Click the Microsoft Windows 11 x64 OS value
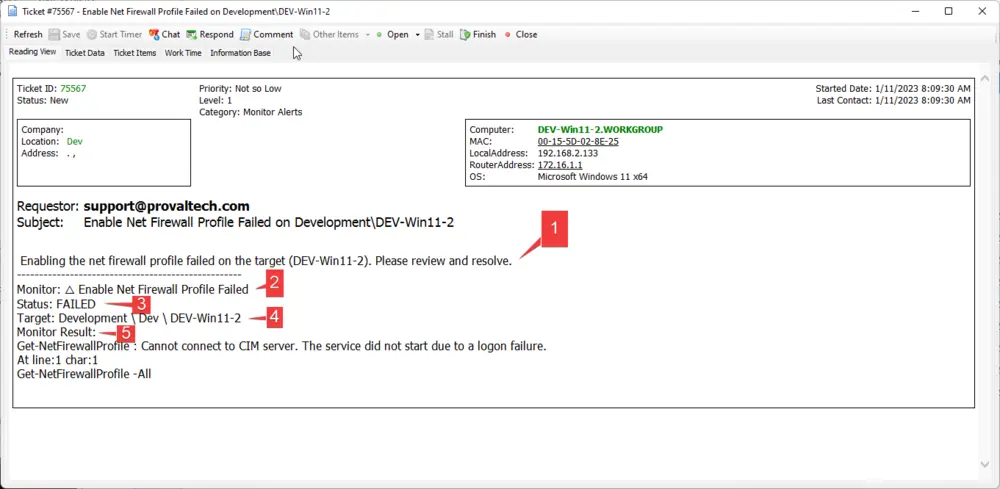The width and height of the screenshot is (1000, 489). coord(592,177)
